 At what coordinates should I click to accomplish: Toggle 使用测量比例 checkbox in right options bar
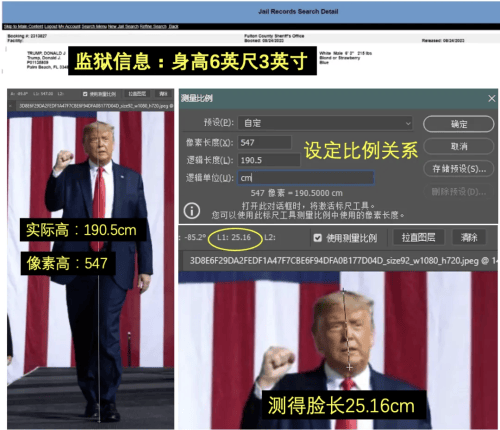click(x=318, y=238)
